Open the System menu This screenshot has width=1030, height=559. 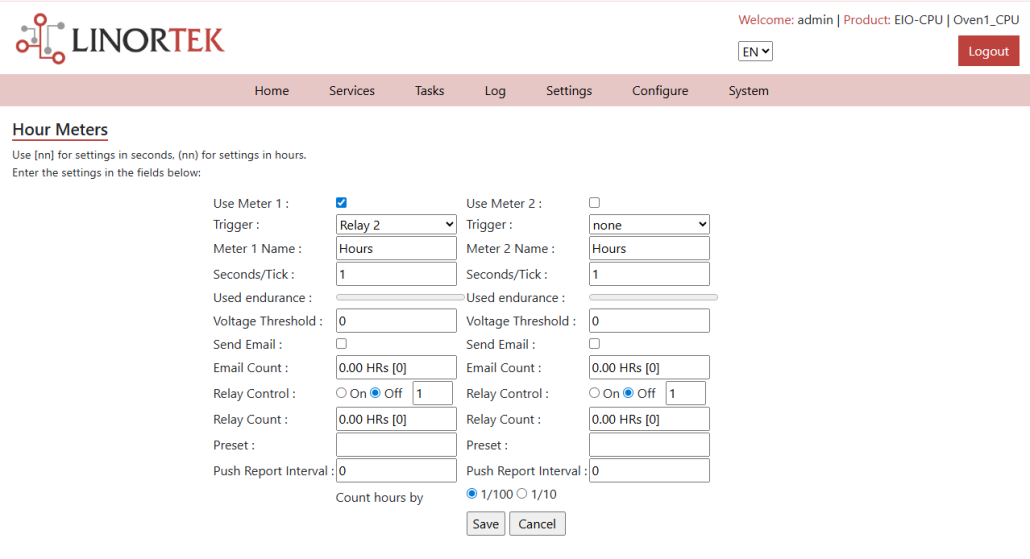click(x=748, y=91)
